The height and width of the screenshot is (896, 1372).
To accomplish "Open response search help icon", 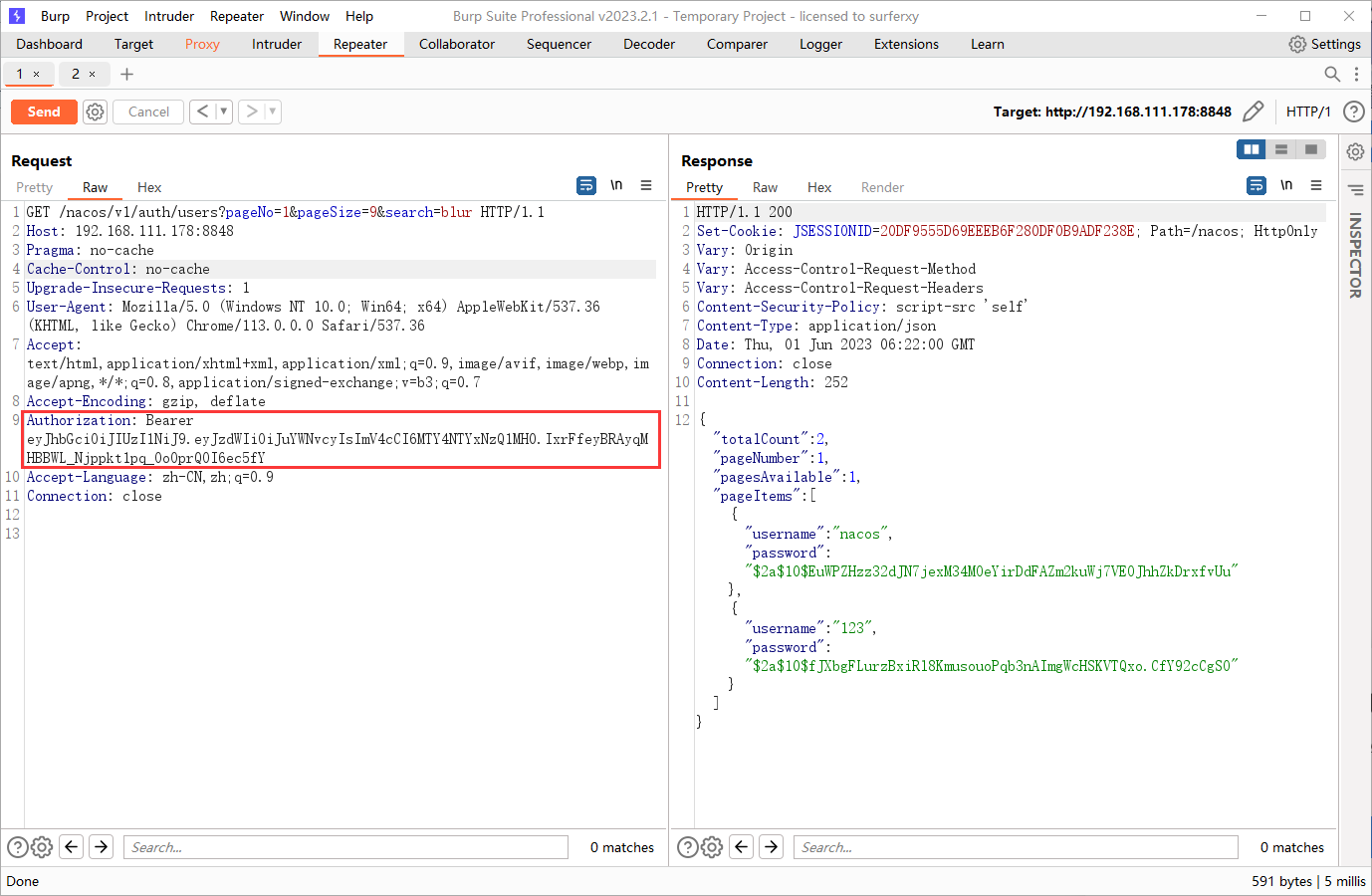I will click(688, 847).
